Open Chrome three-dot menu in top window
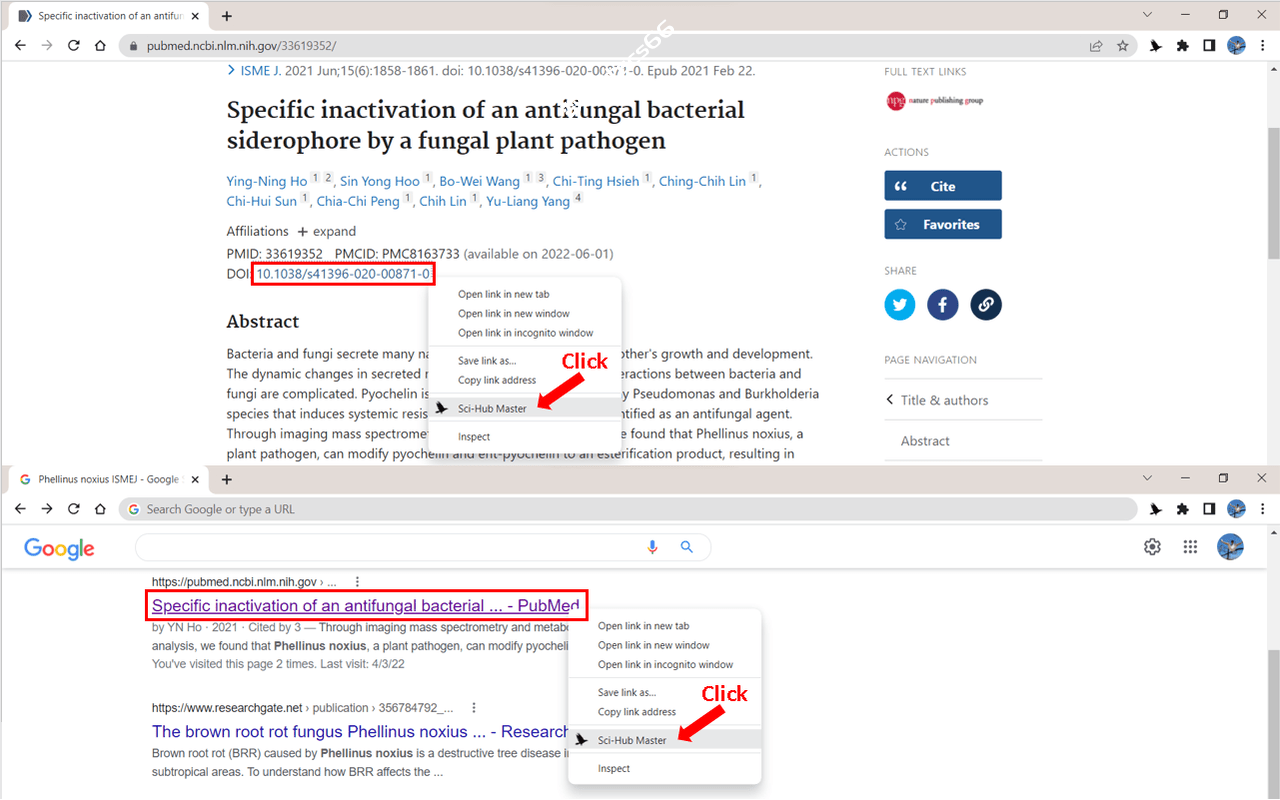1280x800 pixels. click(1262, 45)
